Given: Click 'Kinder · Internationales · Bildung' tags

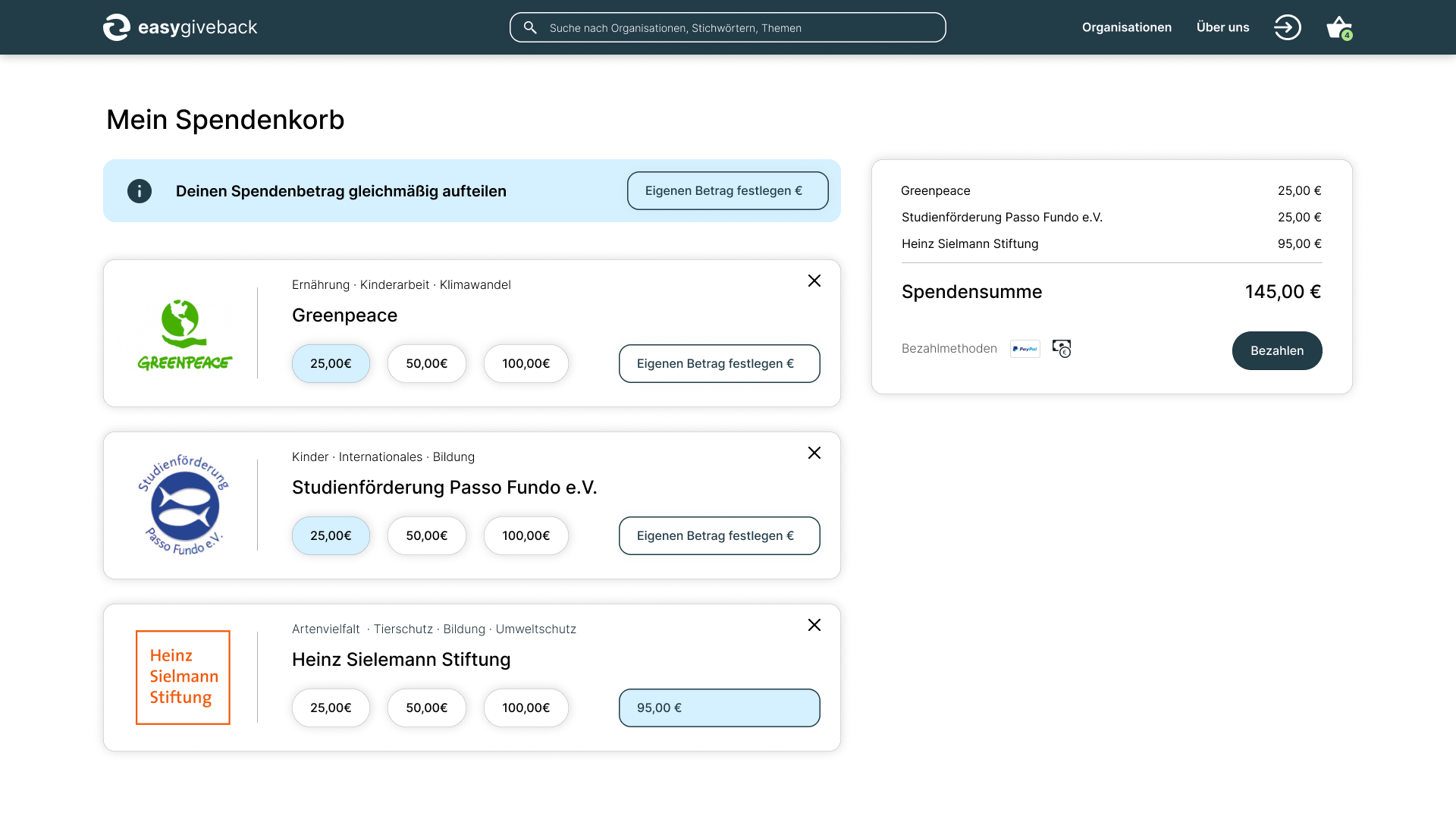Looking at the screenshot, I should point(383,457).
